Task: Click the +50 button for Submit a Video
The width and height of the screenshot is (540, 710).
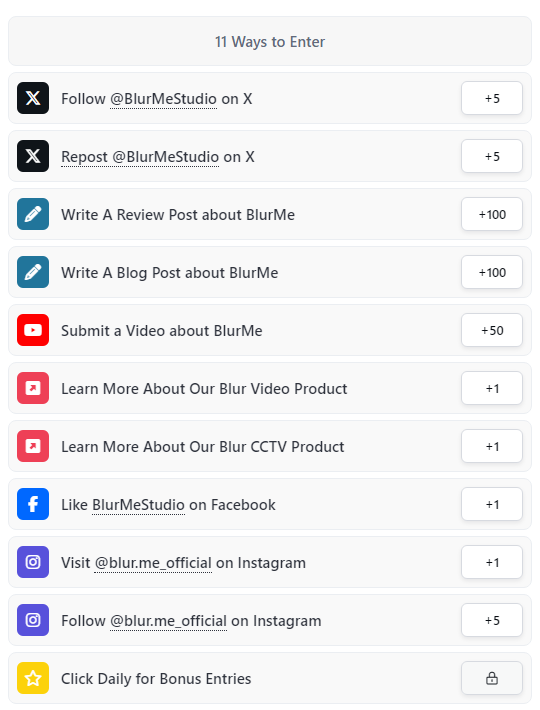Action: coord(492,330)
